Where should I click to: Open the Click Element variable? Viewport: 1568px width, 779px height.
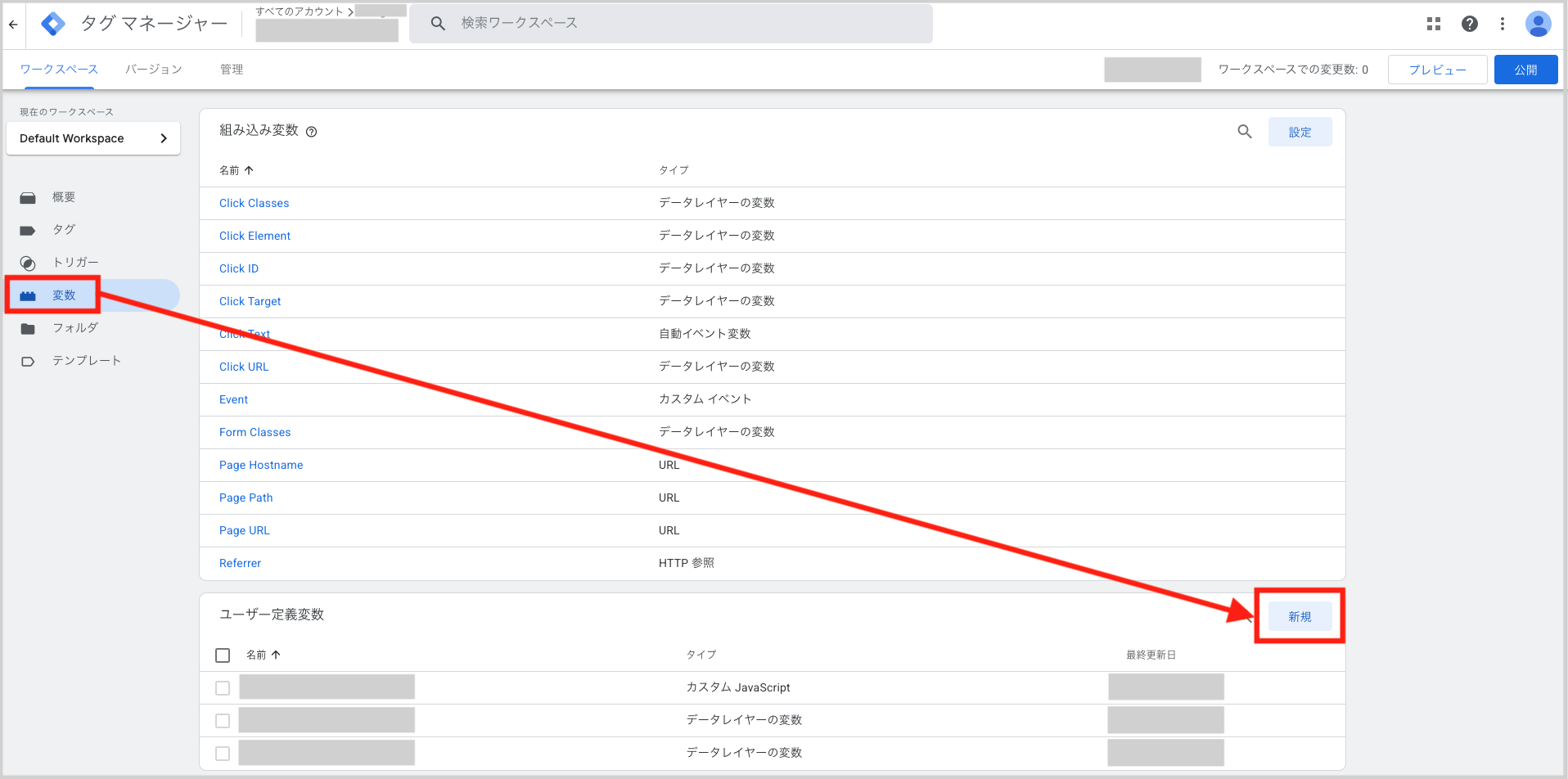[x=255, y=236]
